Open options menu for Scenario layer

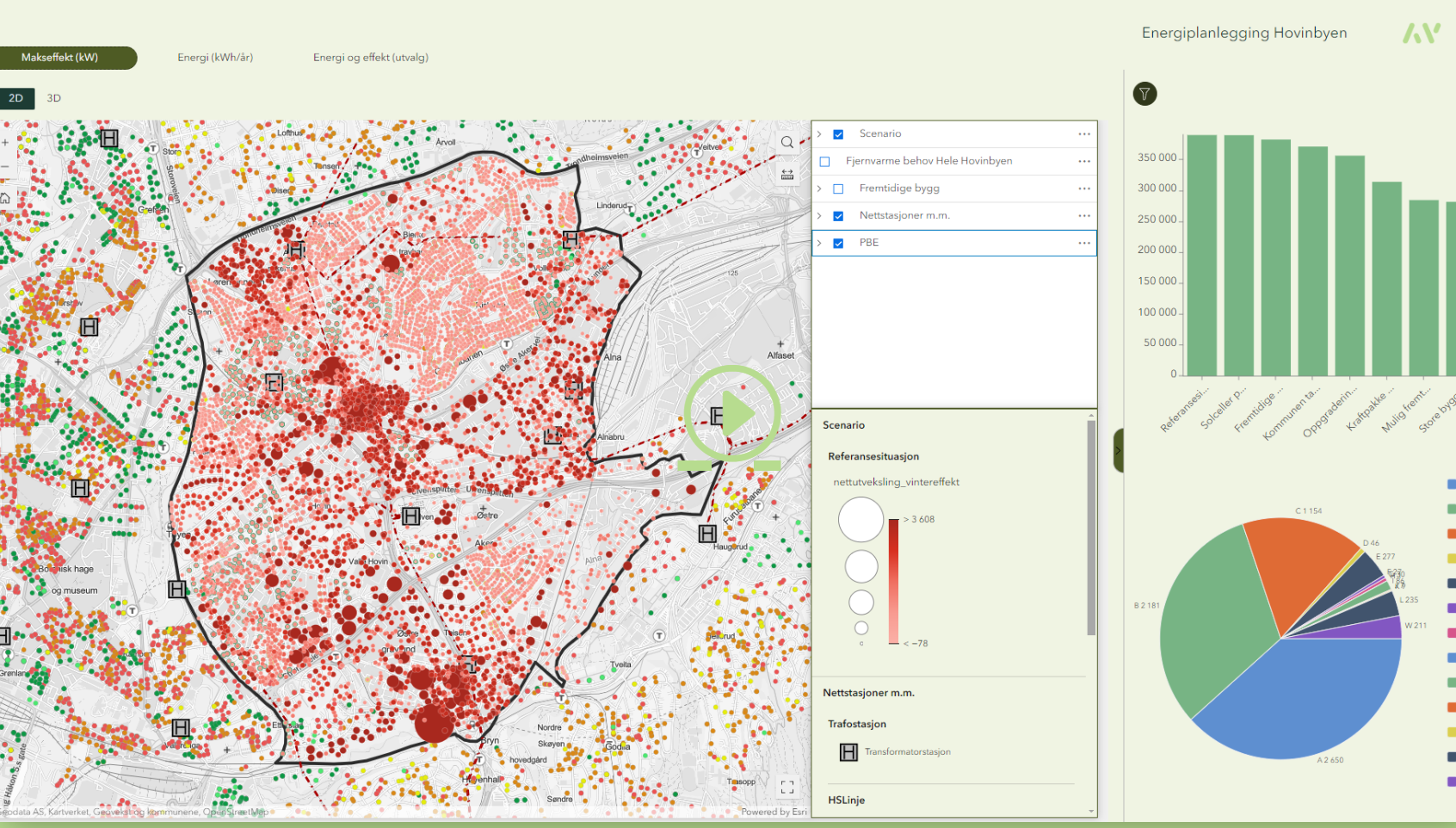point(1084,134)
